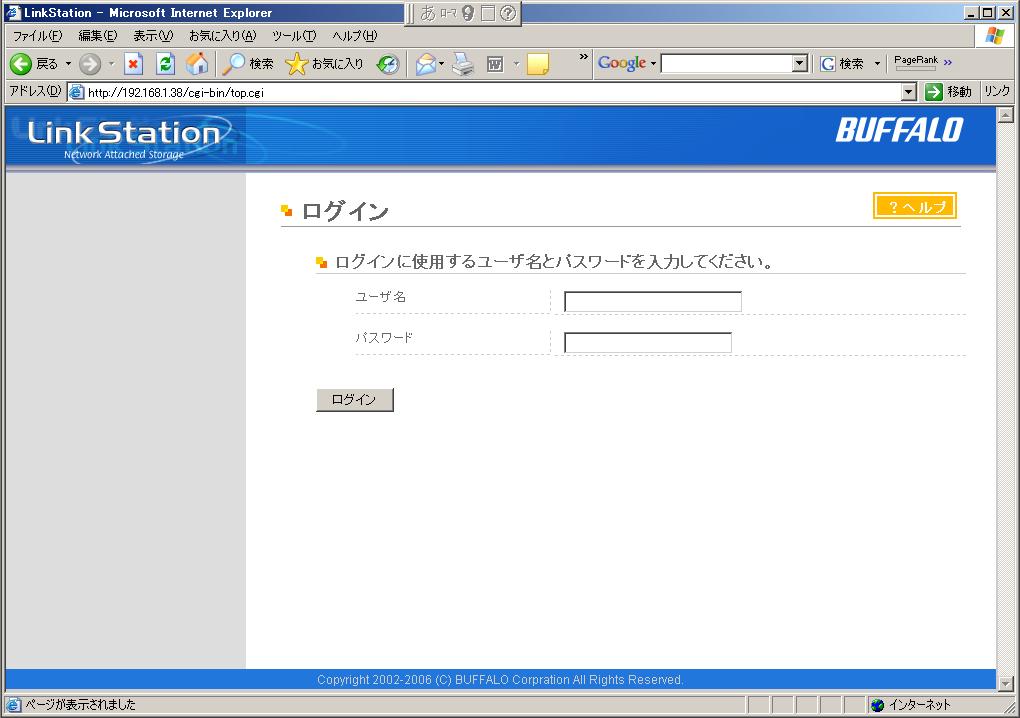The width and height of the screenshot is (1020, 718).
Task: Click the Google toolbar logo
Action: (x=622, y=63)
